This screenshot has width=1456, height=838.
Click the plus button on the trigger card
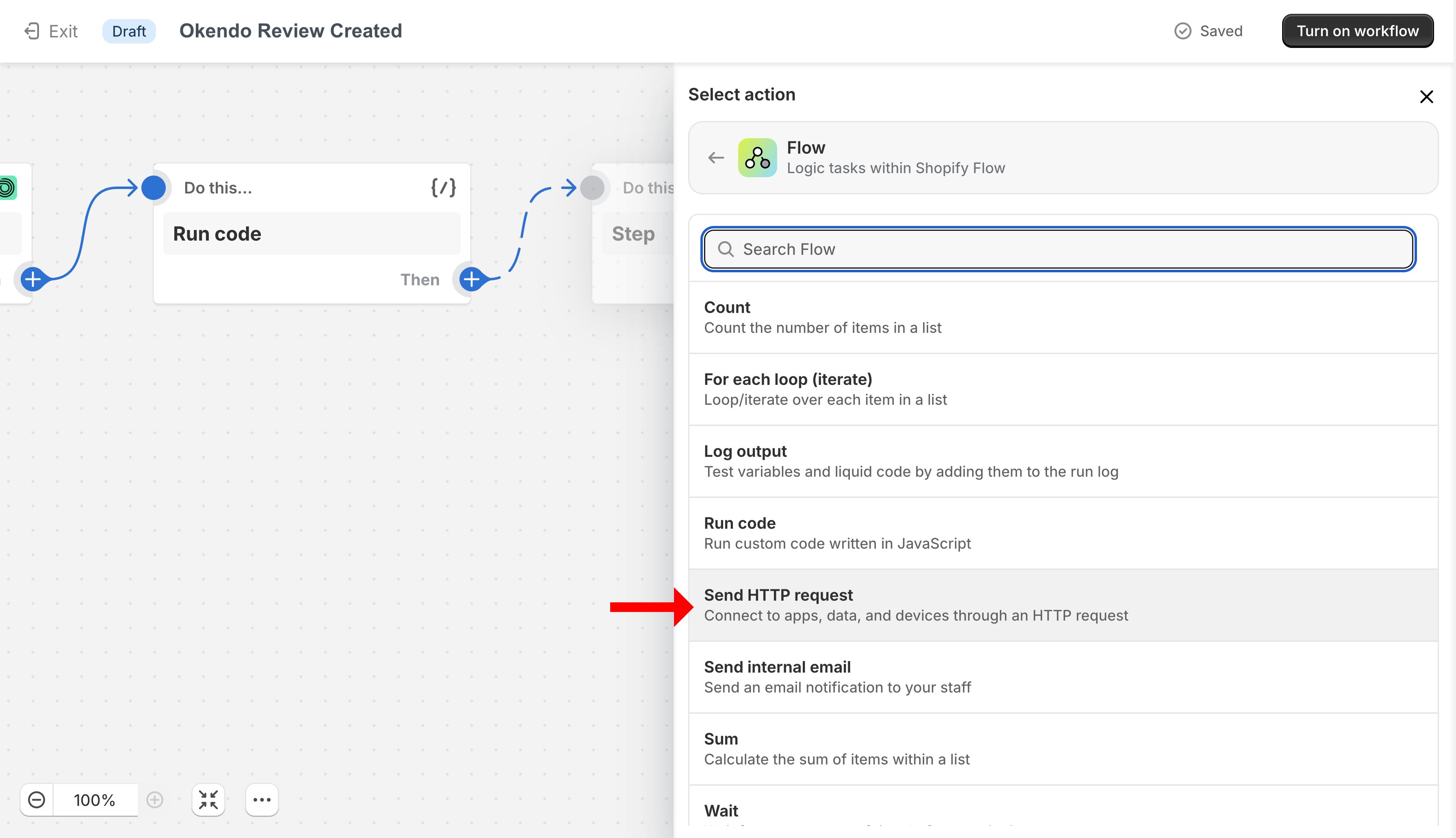click(x=33, y=280)
